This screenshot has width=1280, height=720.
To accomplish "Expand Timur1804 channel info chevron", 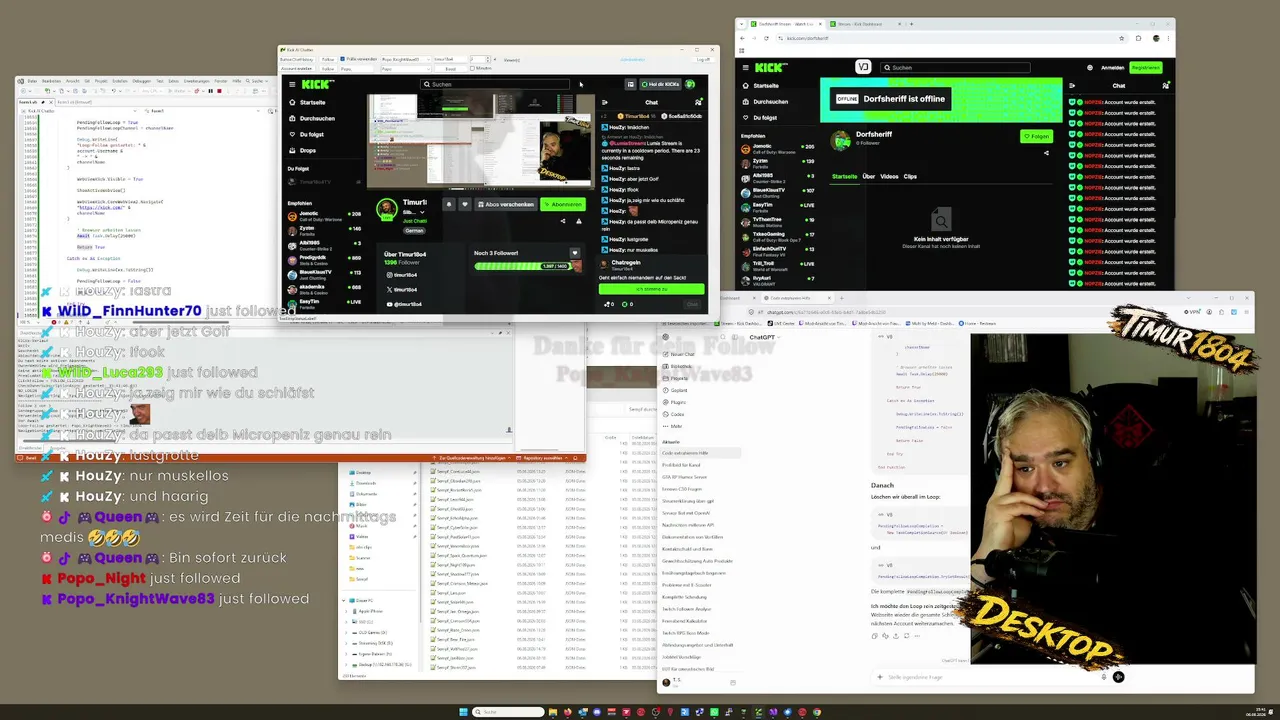I will 422,212.
